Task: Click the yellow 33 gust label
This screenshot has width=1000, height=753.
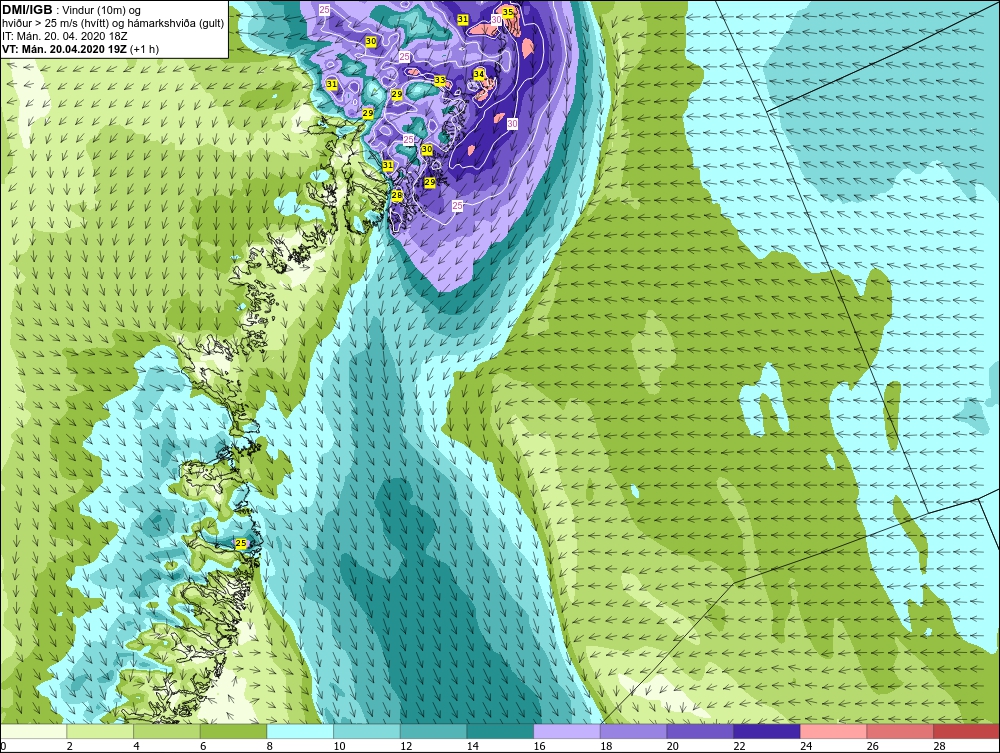Action: (439, 80)
